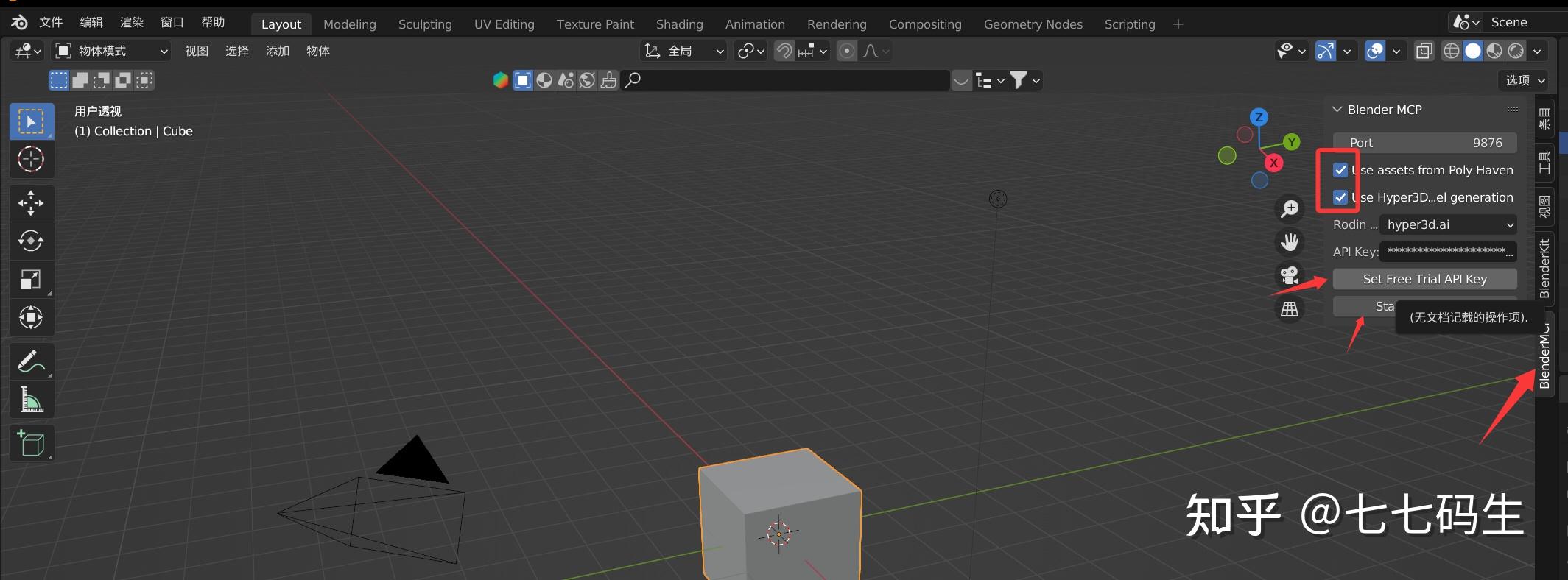The width and height of the screenshot is (1568, 580).
Task: Switch to wireframe viewport shading
Action: [1451, 51]
